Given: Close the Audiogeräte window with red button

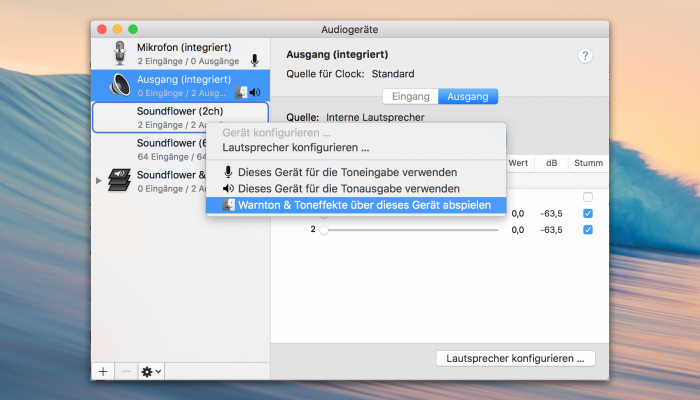Looking at the screenshot, I should pyautogui.click(x=102, y=29).
